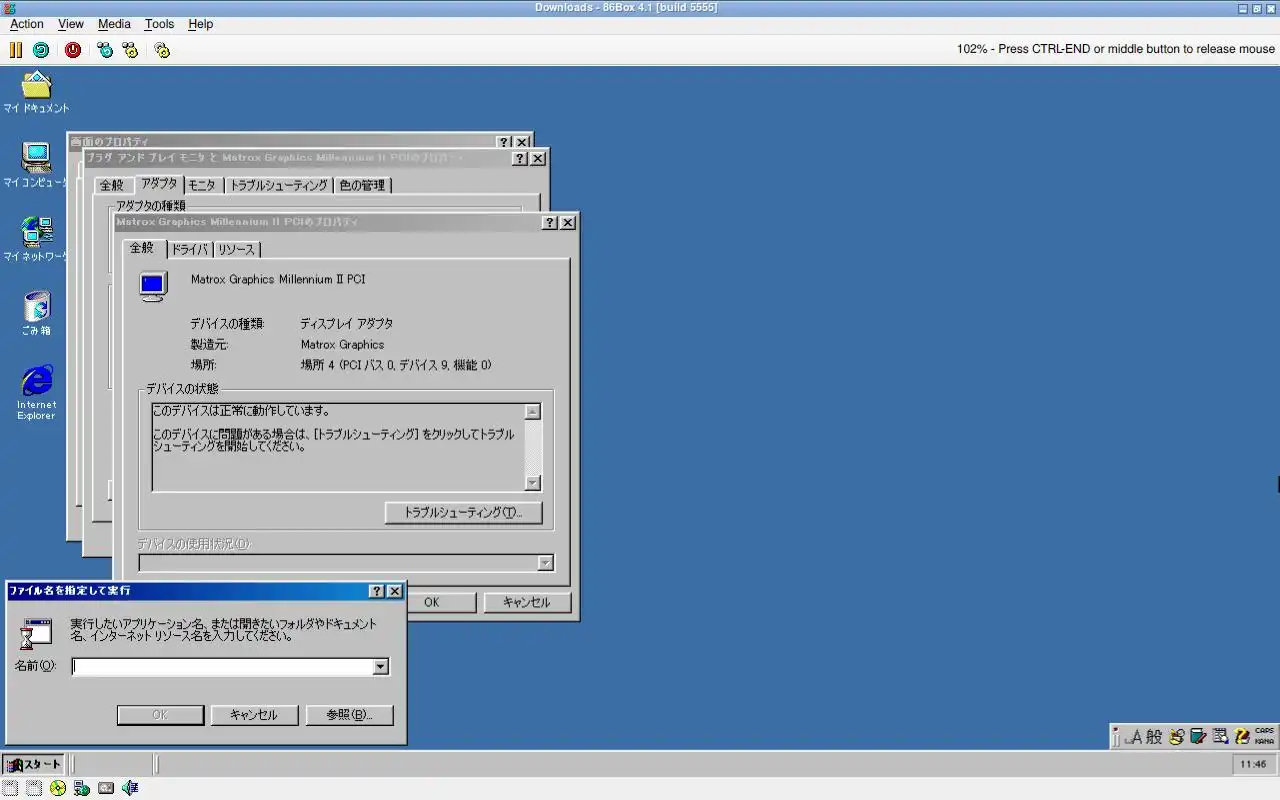Open the IME dictionary book icon
The width and height of the screenshot is (1280, 800).
[x=1198, y=737]
